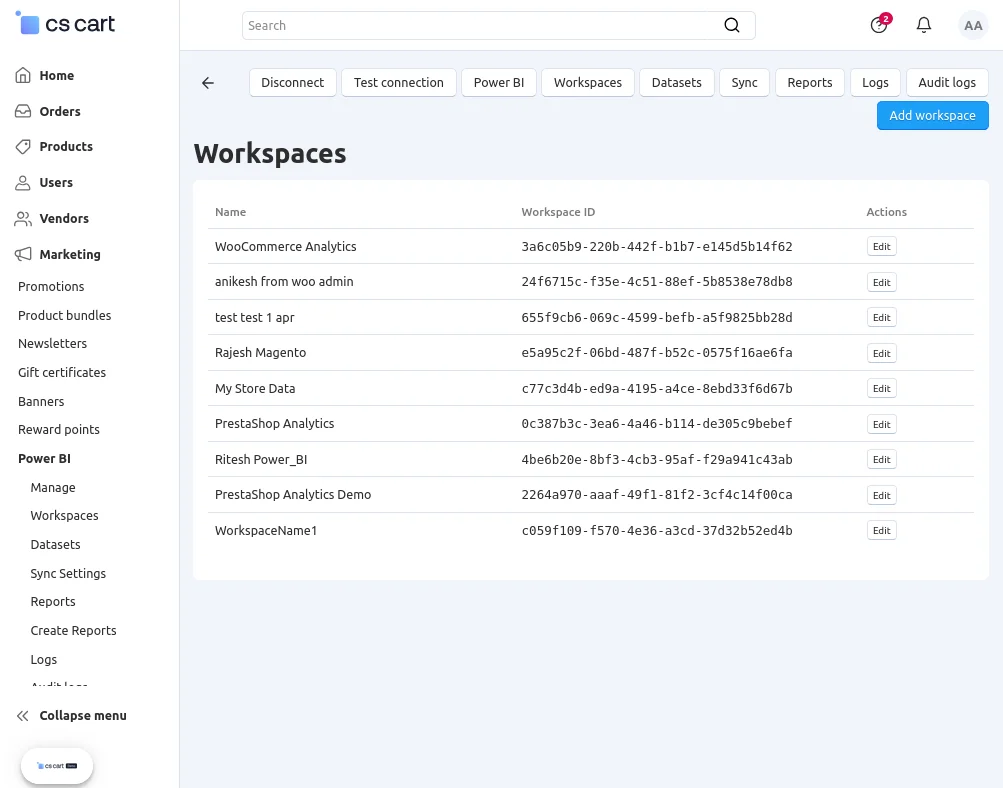
Task: Edit the Rajesh Magento workspace
Action: point(881,353)
